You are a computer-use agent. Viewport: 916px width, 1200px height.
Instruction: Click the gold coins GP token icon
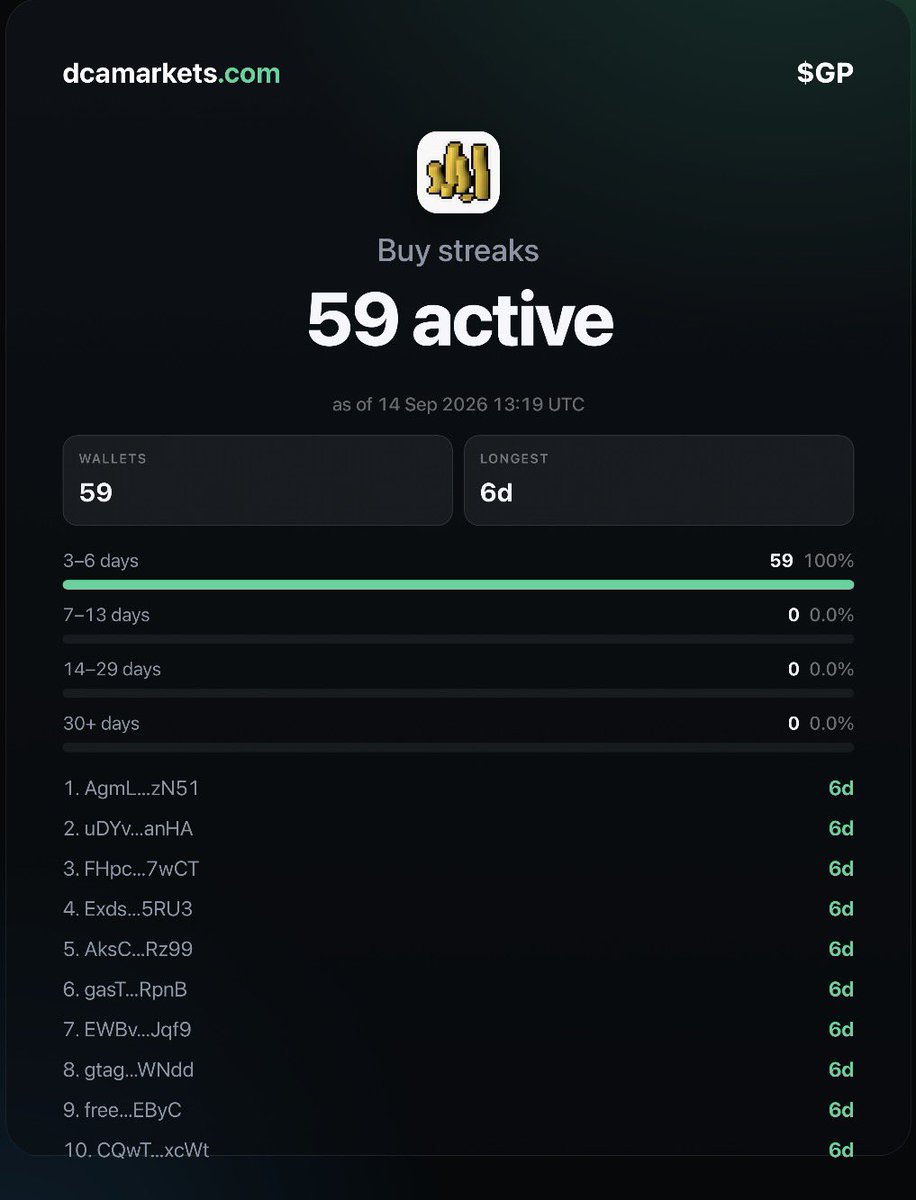[x=458, y=172]
